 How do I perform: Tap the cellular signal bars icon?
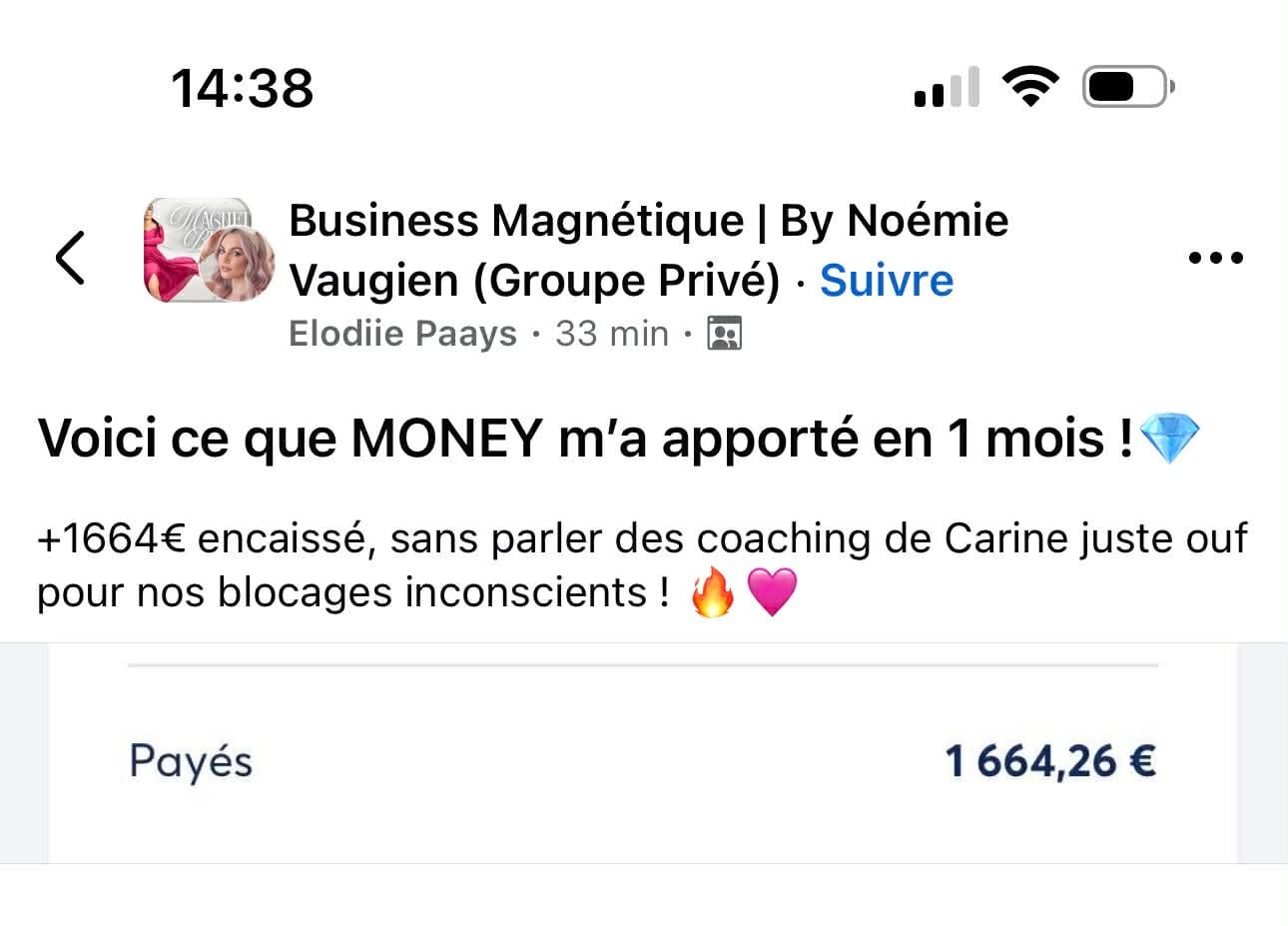pos(946,87)
